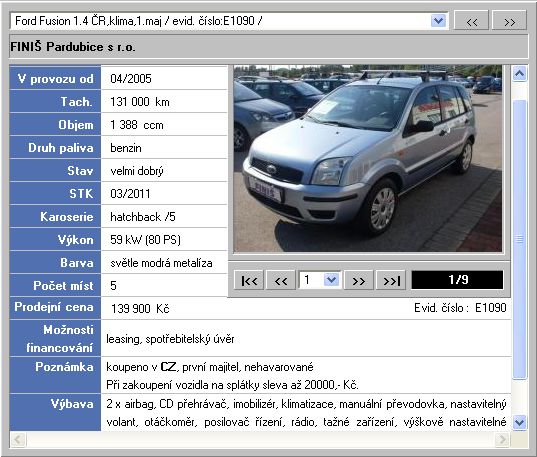Click the Ford Fusion car photo
Viewport: 537px width, 457px height.
coord(367,159)
